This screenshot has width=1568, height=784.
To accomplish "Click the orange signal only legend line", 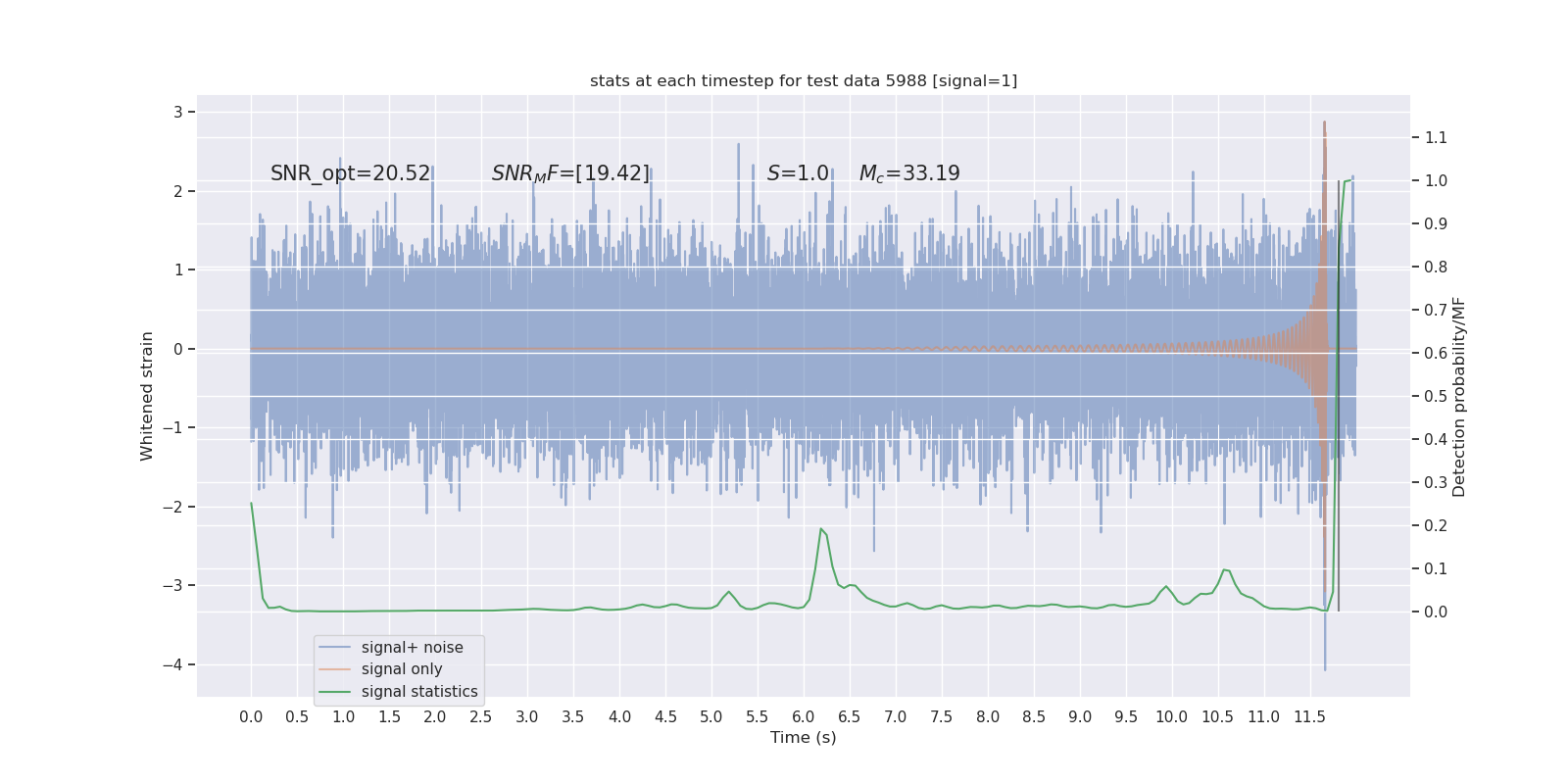I will (x=334, y=669).
